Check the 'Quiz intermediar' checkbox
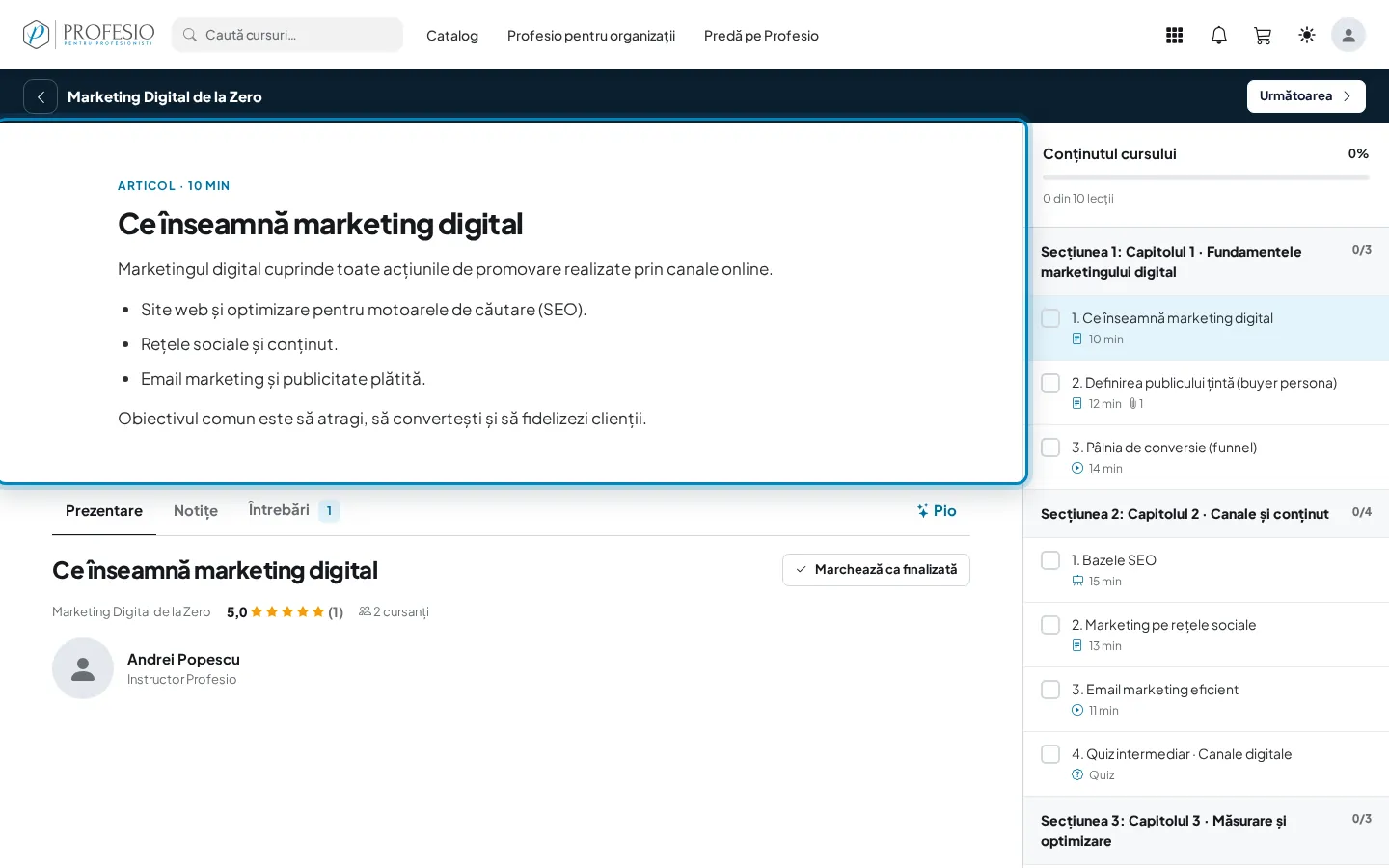This screenshot has height=868, width=1389. [1050, 754]
